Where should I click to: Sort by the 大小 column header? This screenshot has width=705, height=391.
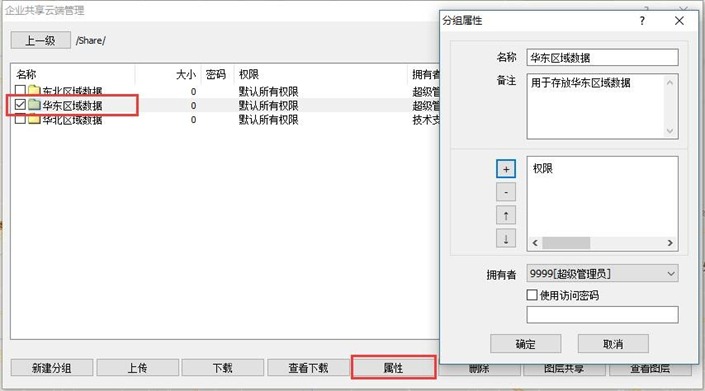click(168, 74)
